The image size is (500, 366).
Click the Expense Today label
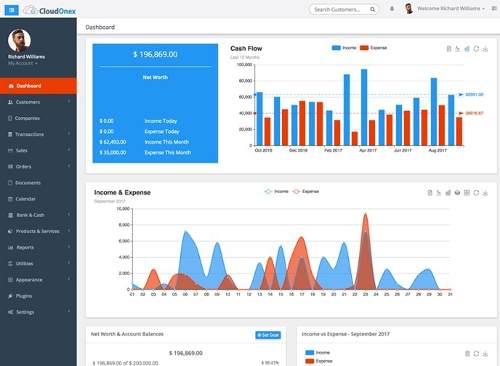point(162,132)
